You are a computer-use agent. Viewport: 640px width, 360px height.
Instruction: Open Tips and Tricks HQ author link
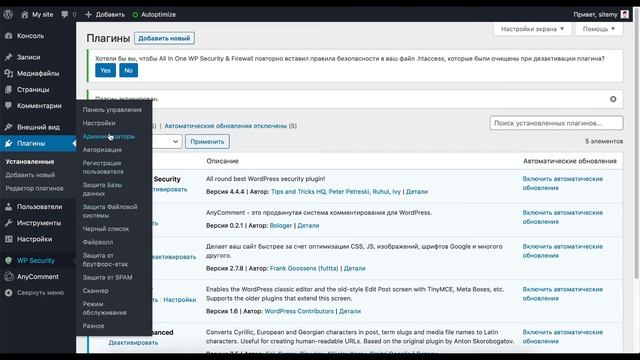click(298, 191)
